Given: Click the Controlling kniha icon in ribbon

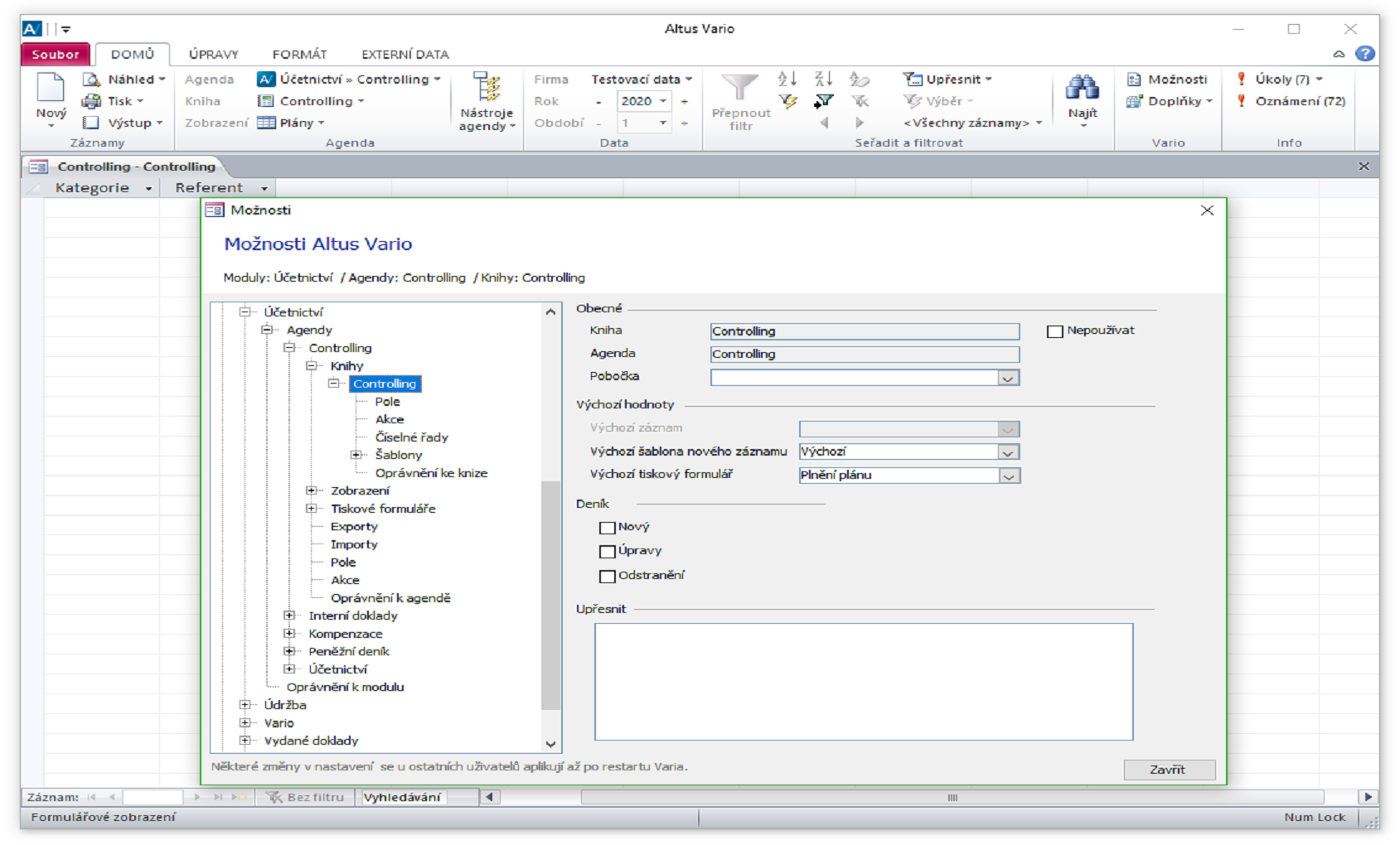Looking at the screenshot, I should click(265, 101).
